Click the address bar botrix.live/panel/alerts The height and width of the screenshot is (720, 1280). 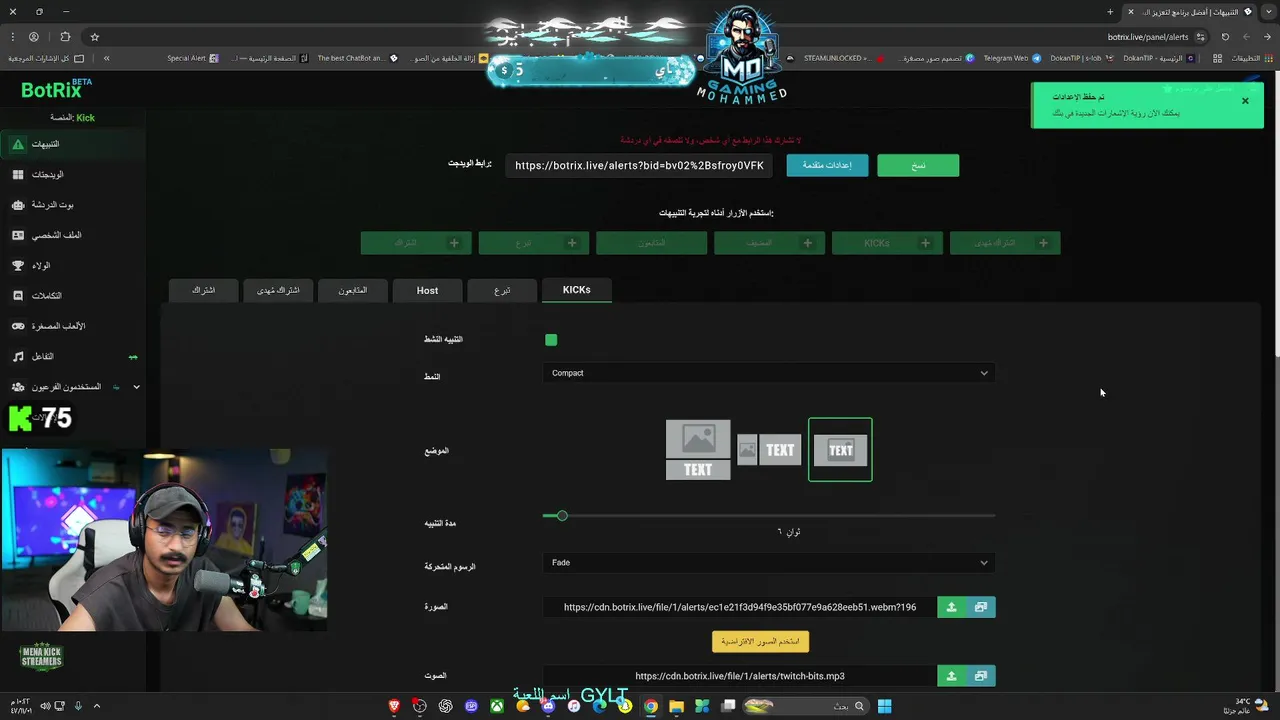pos(1148,37)
